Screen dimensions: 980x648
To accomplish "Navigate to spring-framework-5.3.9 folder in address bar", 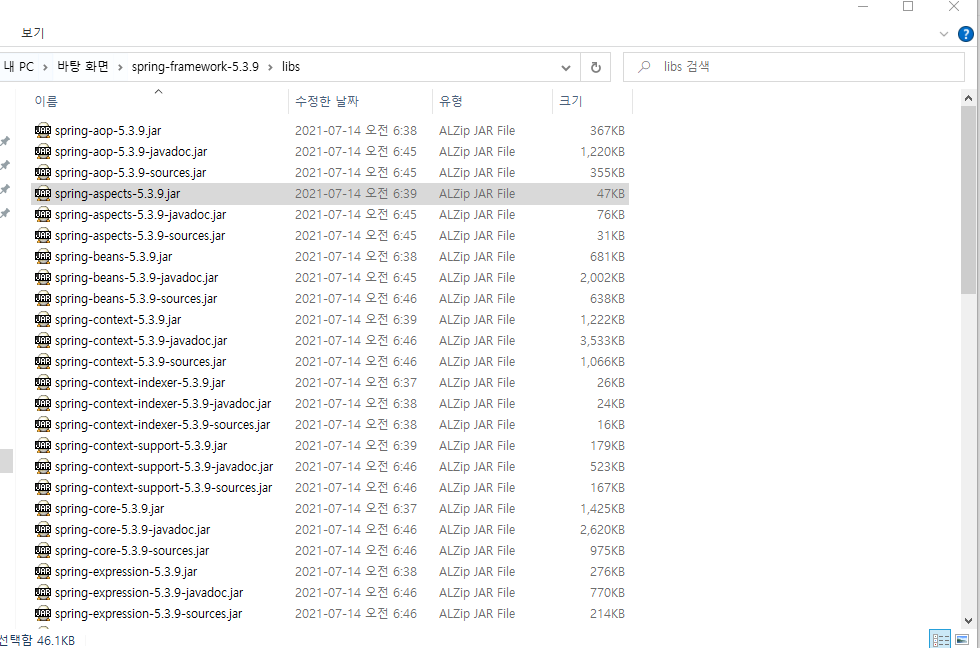I will (195, 67).
